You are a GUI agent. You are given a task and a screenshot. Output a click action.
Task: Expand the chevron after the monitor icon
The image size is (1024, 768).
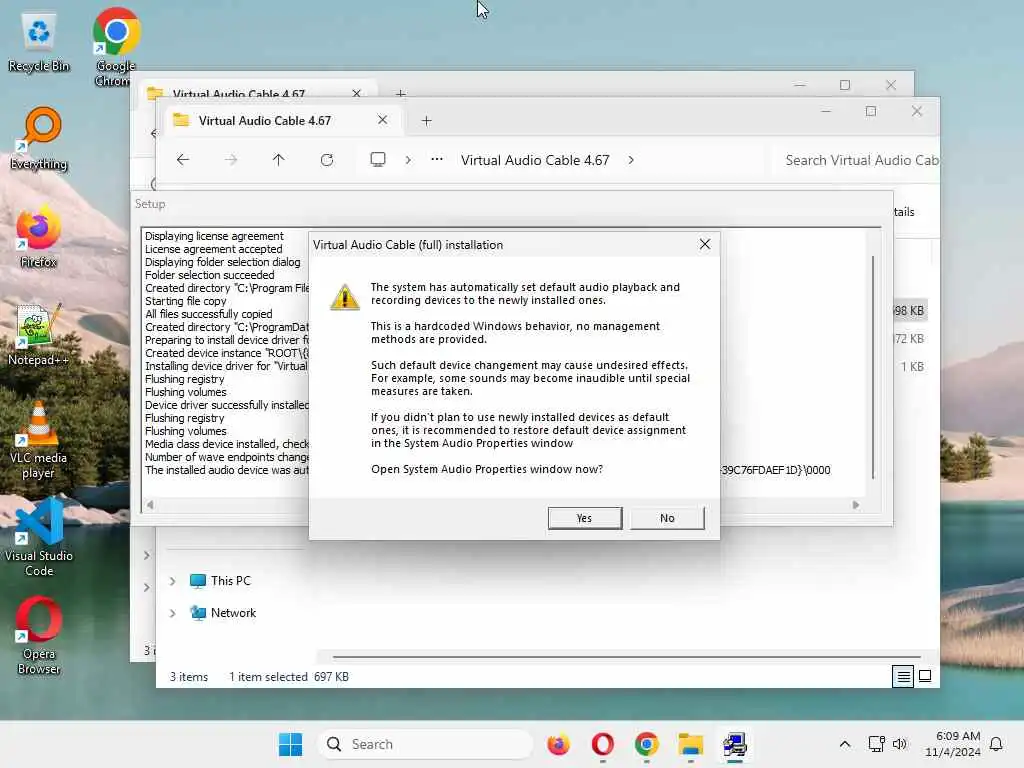point(408,160)
